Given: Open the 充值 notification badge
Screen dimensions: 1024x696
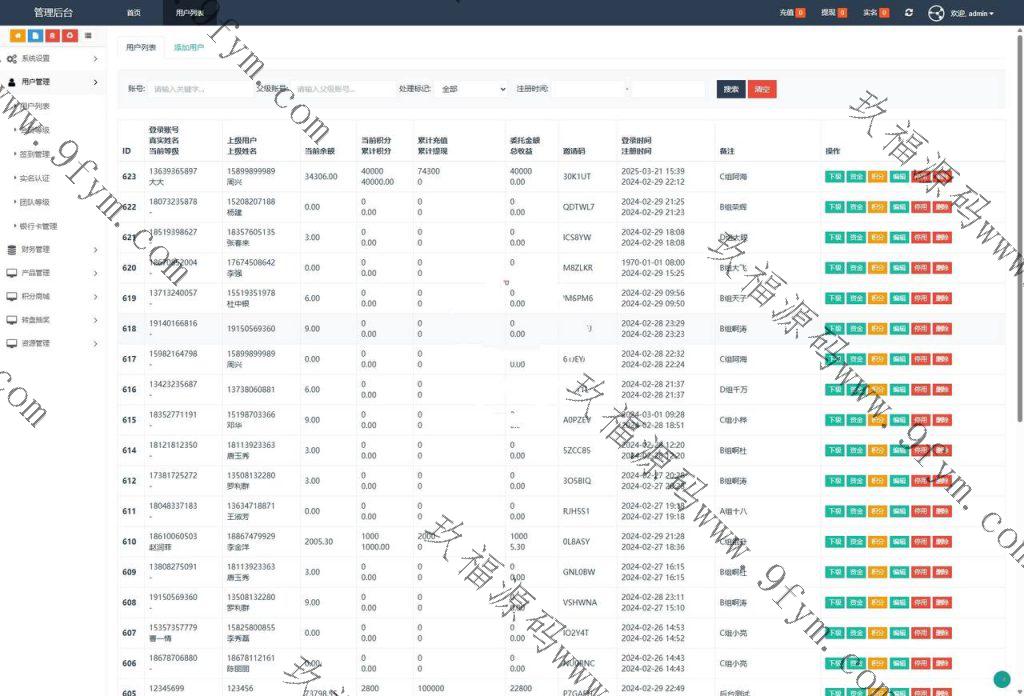Looking at the screenshot, I should (x=801, y=13).
